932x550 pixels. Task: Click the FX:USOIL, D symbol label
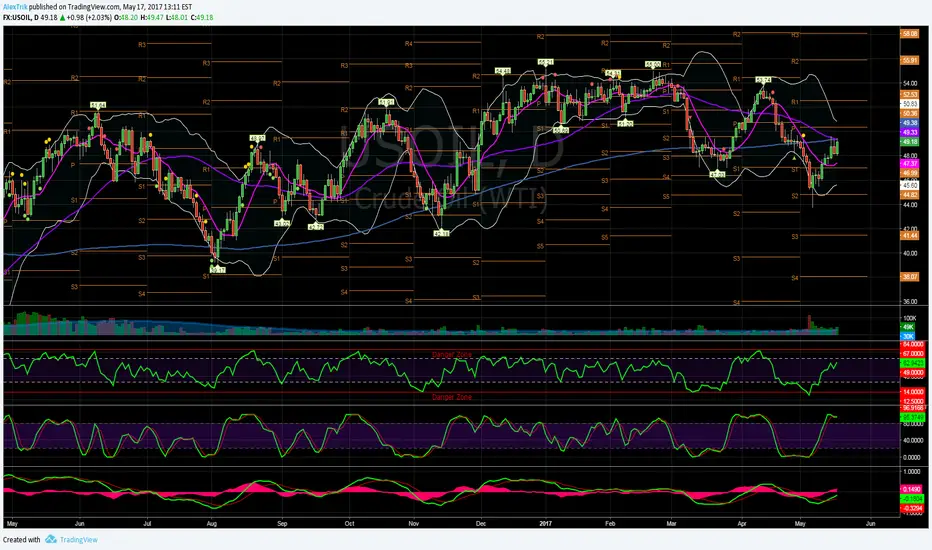21,17
